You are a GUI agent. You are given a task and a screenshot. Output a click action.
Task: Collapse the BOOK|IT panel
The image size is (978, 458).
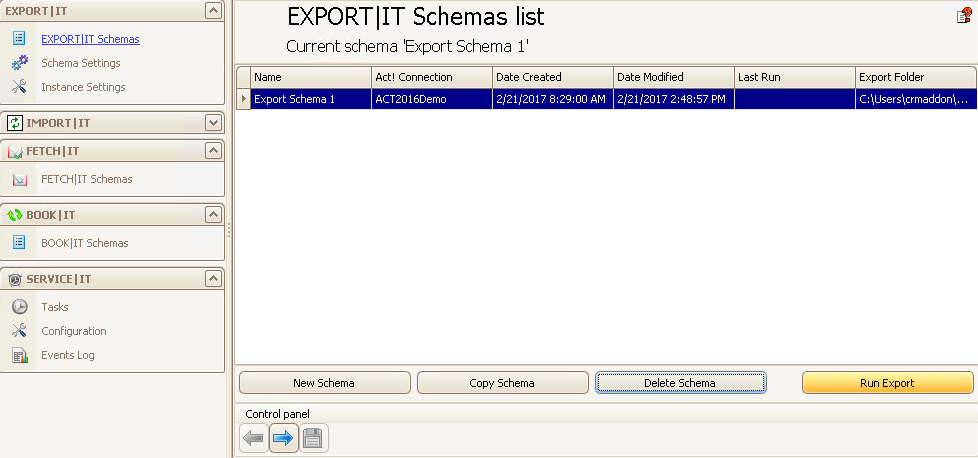213,215
